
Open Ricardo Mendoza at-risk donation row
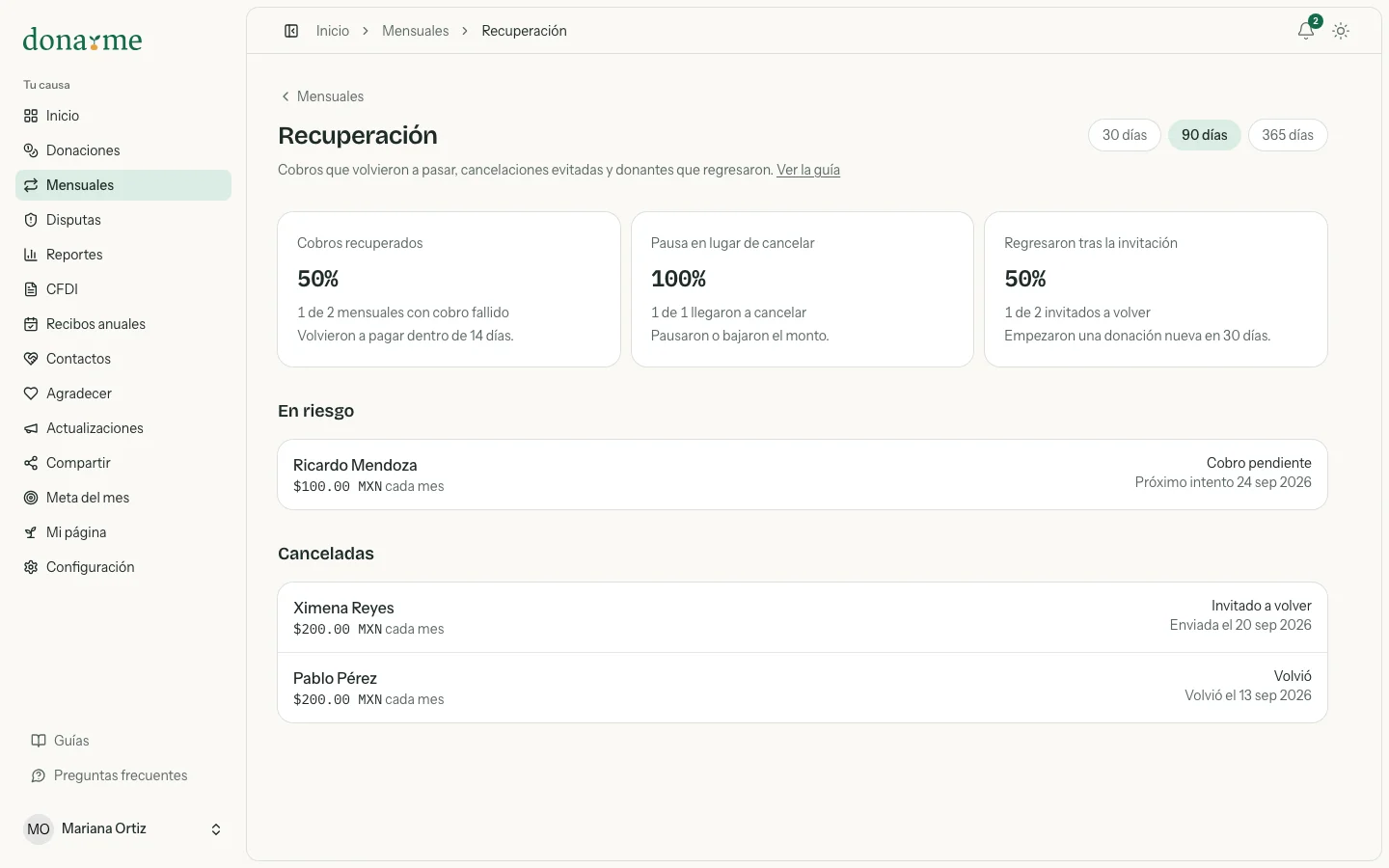click(x=803, y=475)
